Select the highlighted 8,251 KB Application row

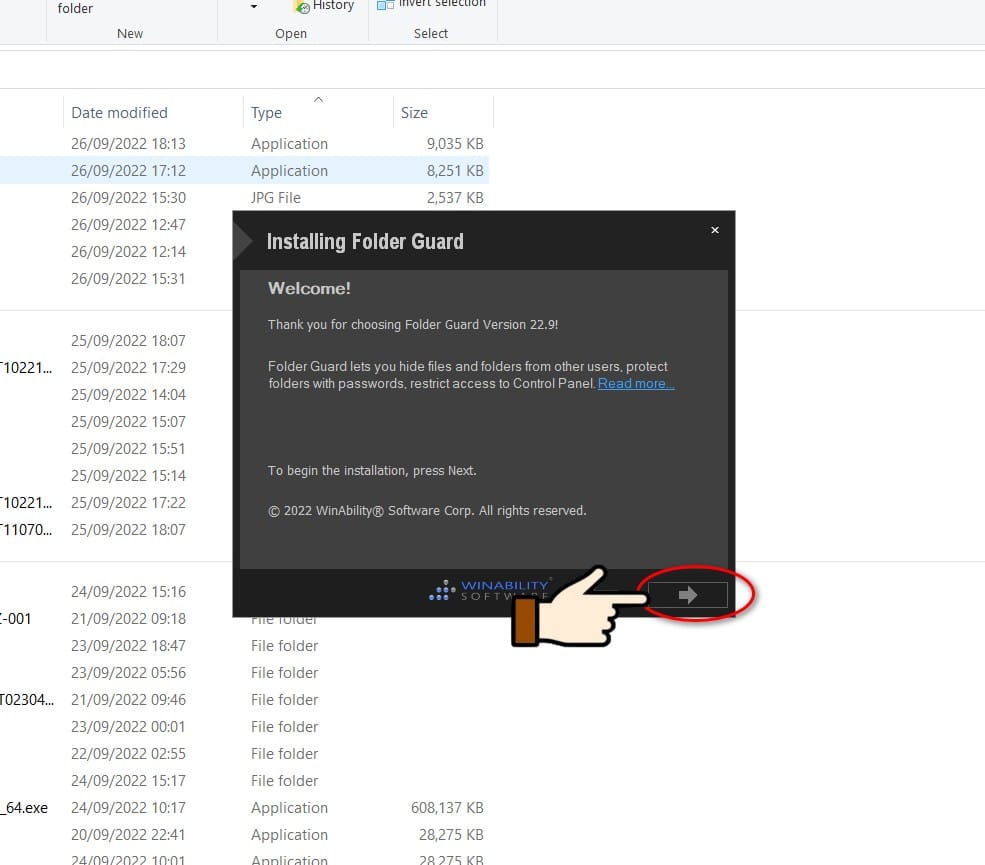(x=244, y=171)
